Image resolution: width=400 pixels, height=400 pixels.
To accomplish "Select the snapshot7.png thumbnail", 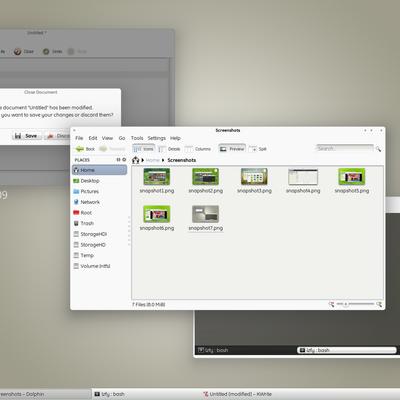I will 205,214.
